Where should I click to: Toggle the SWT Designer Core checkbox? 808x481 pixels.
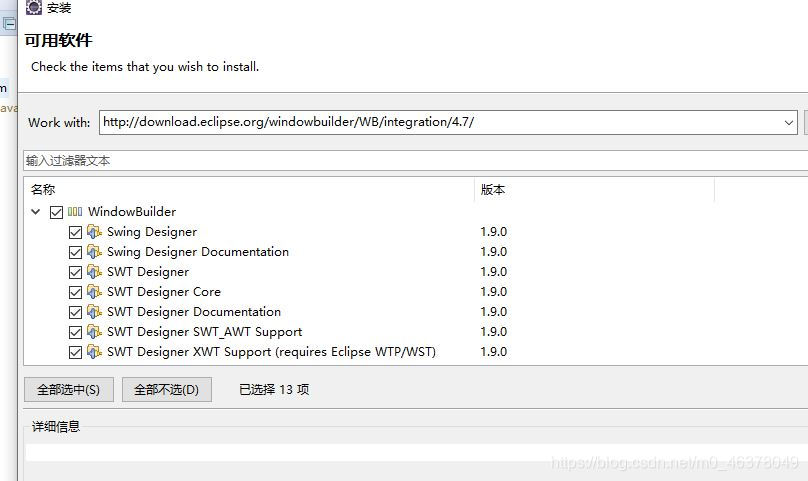pyautogui.click(x=75, y=292)
